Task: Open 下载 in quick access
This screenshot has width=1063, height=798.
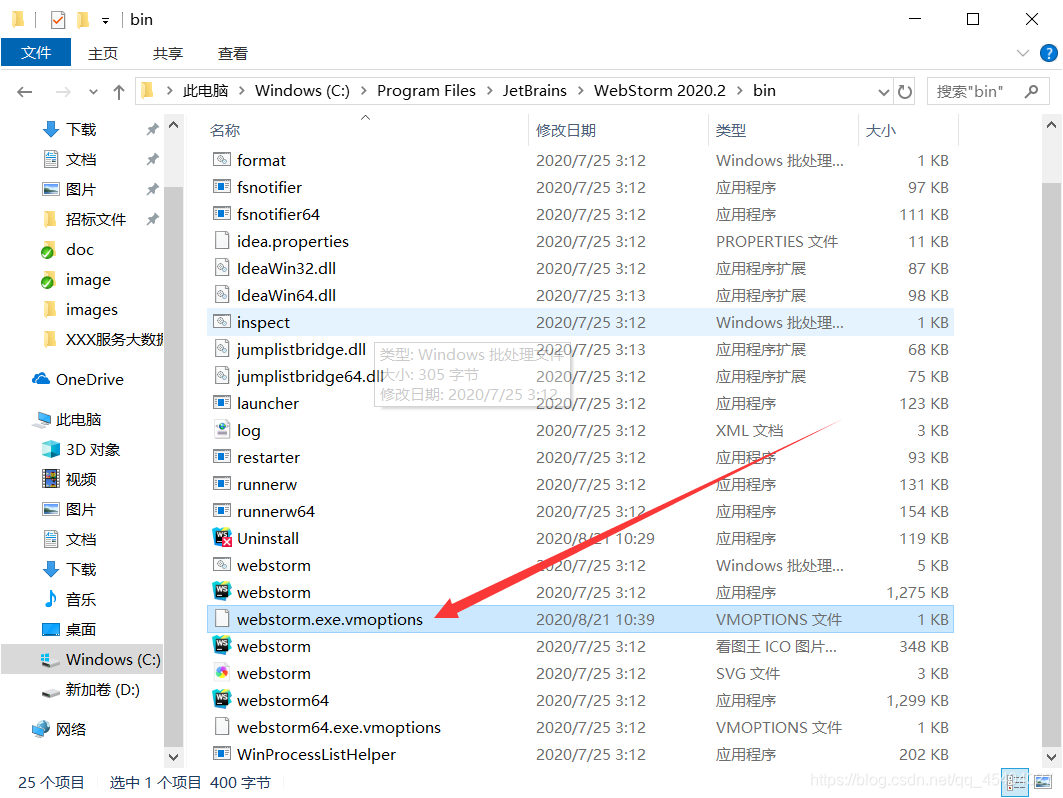Action: tap(81, 129)
